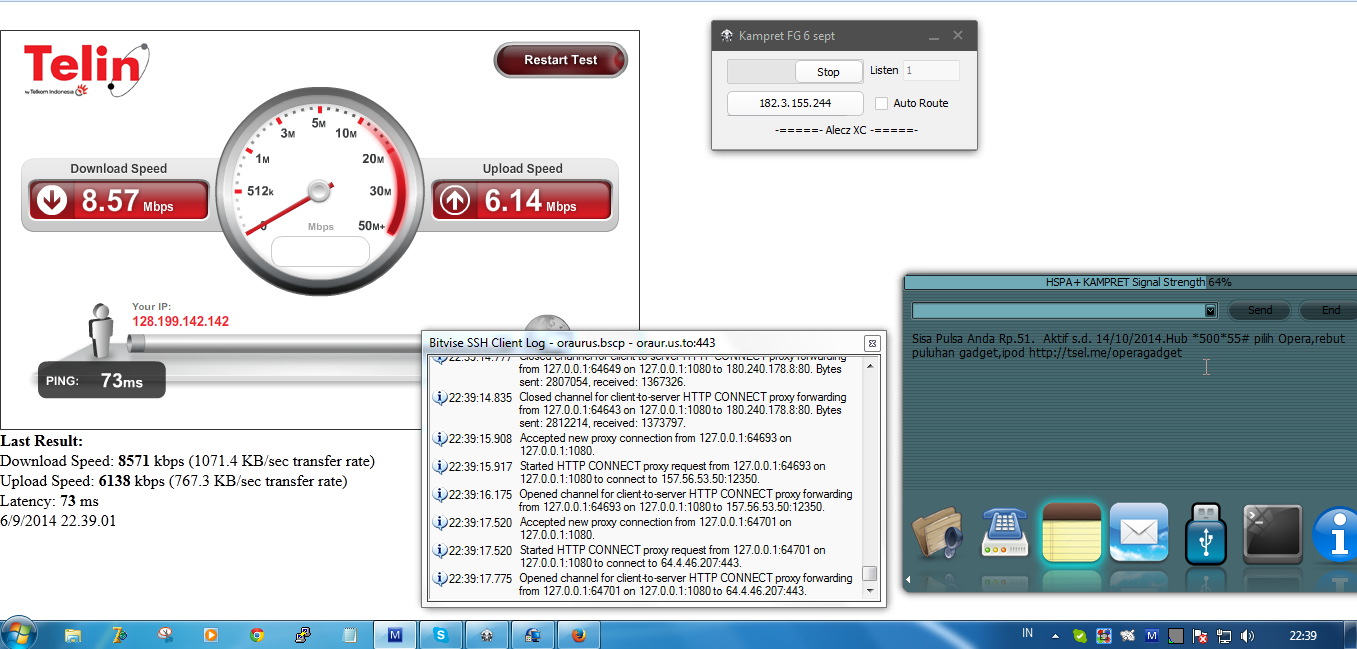This screenshot has height=649, width=1357.
Task: Click Restart Test on the Telin speedtest
Action: [560, 60]
